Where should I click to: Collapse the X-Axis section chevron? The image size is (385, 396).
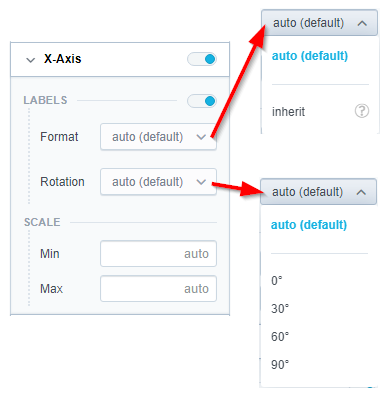(31, 60)
